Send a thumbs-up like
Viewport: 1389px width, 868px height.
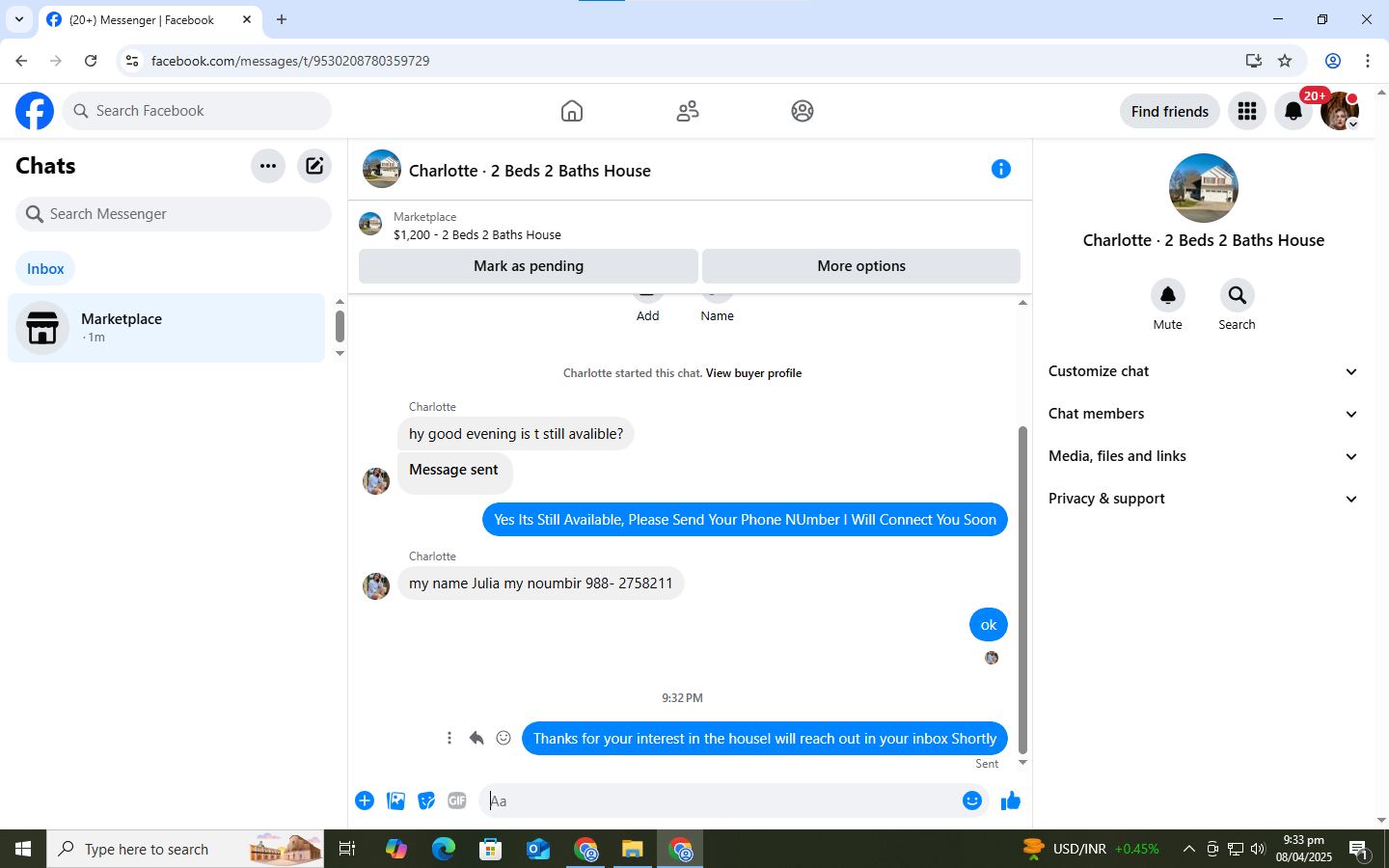click(x=1010, y=800)
